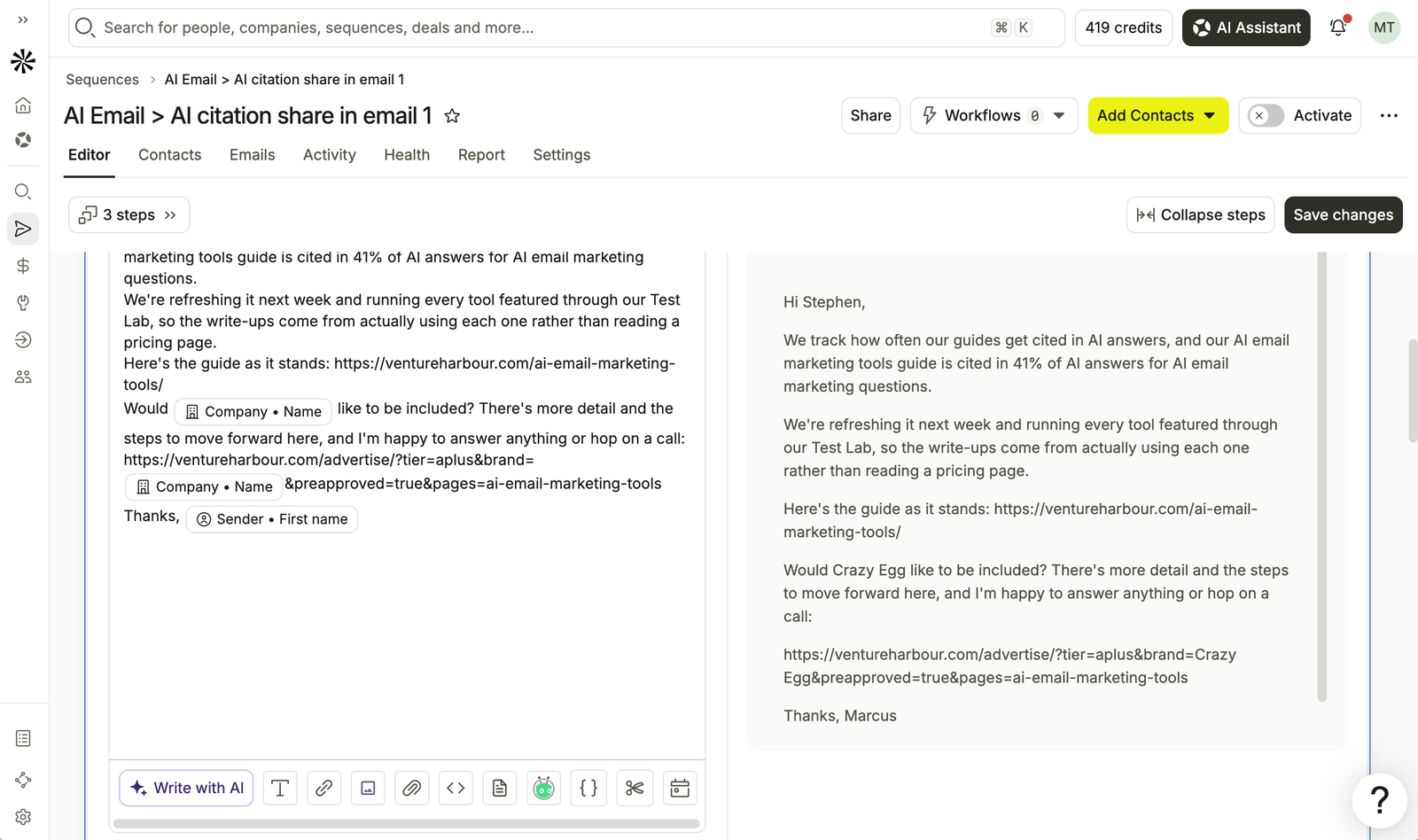Expand the left sidebar with the double chevron

click(23, 19)
